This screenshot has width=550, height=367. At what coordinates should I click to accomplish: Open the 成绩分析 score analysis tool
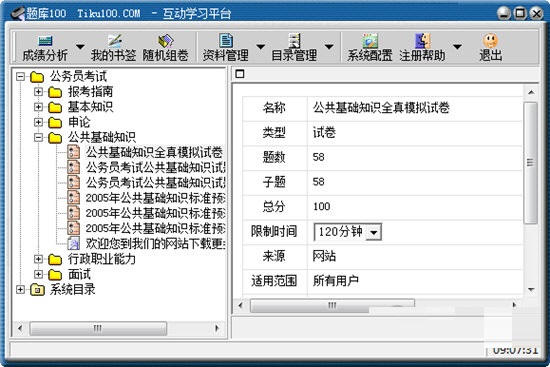click(45, 48)
